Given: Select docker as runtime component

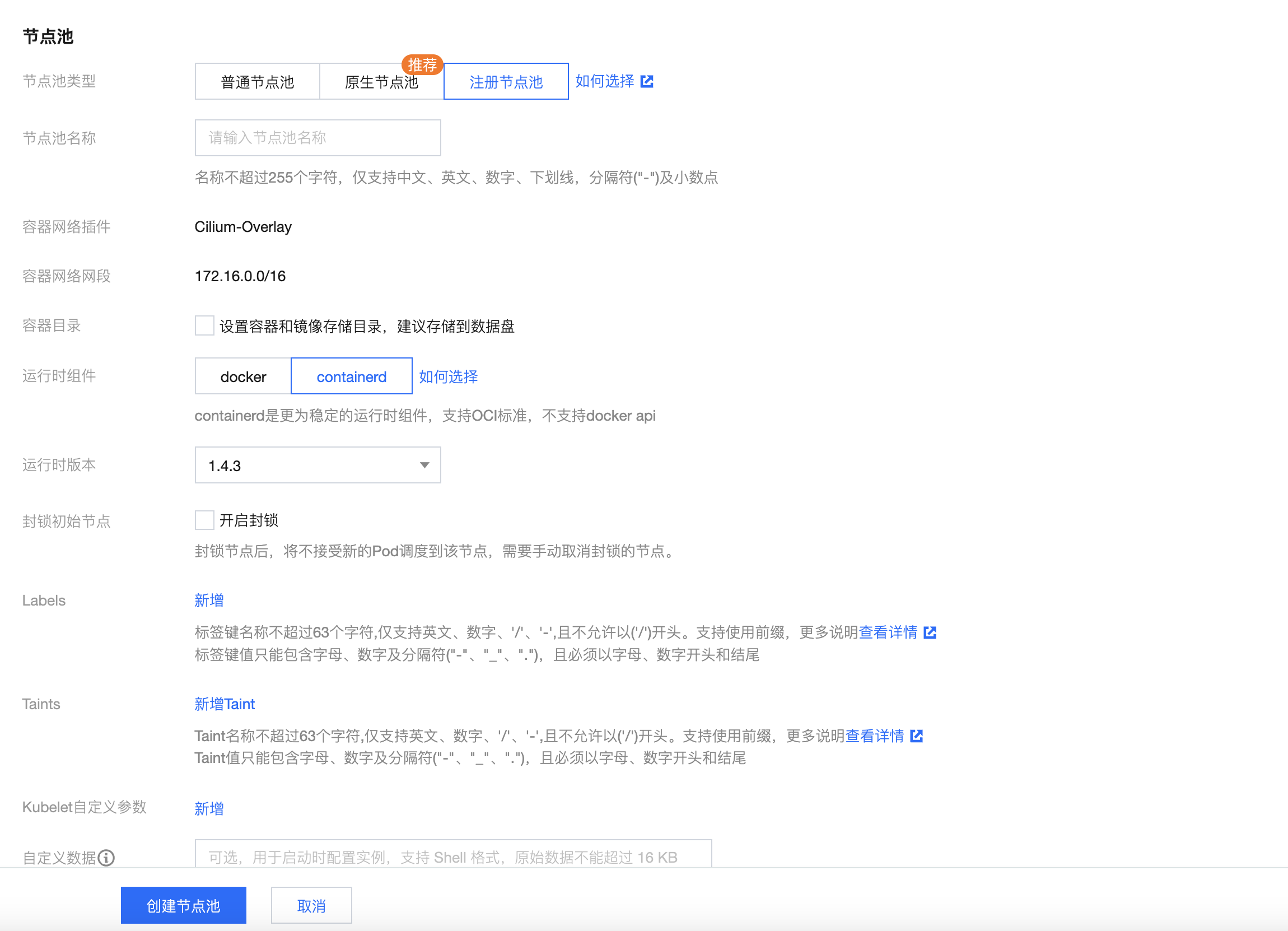Looking at the screenshot, I should [x=243, y=376].
